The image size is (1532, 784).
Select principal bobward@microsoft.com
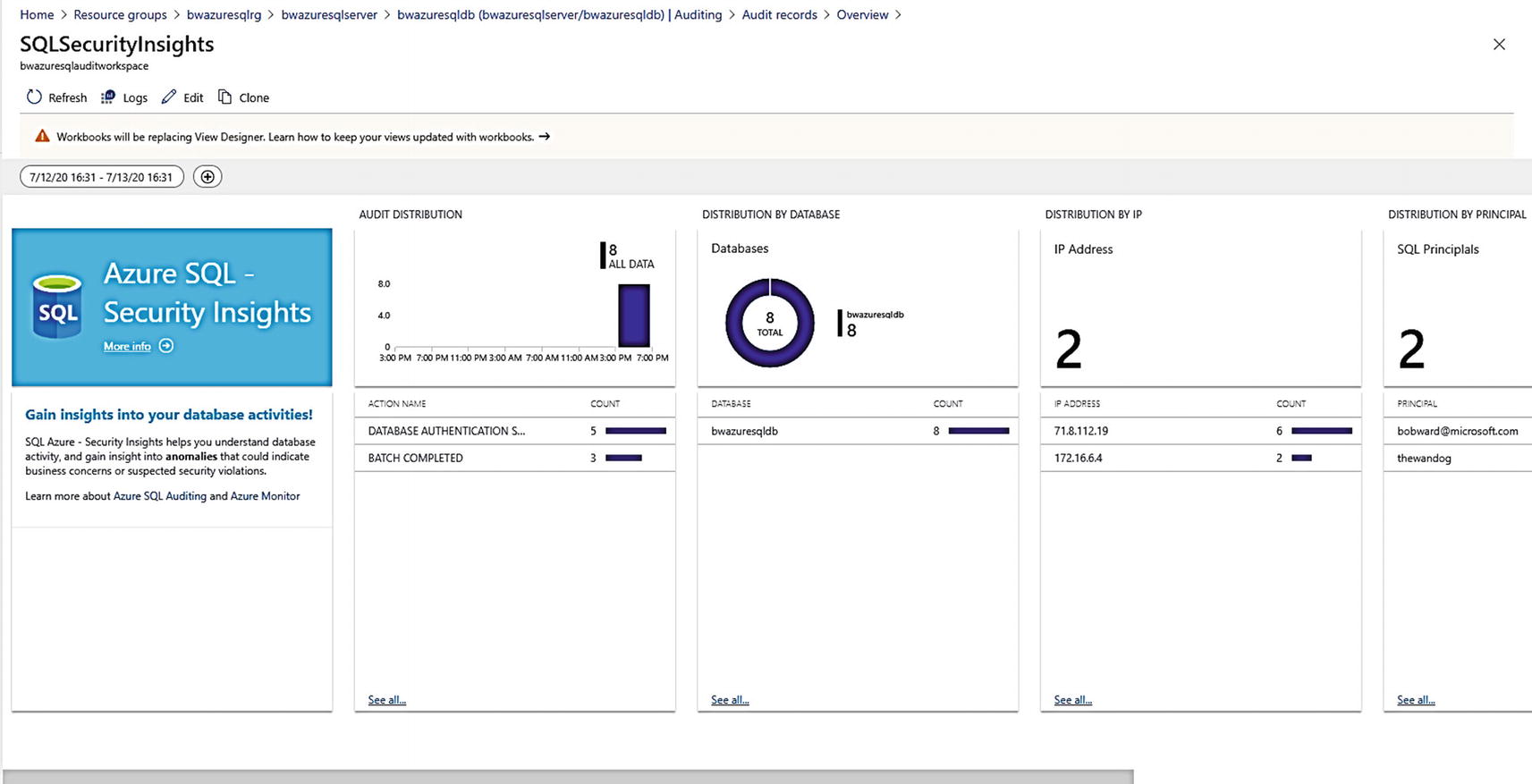[1458, 431]
